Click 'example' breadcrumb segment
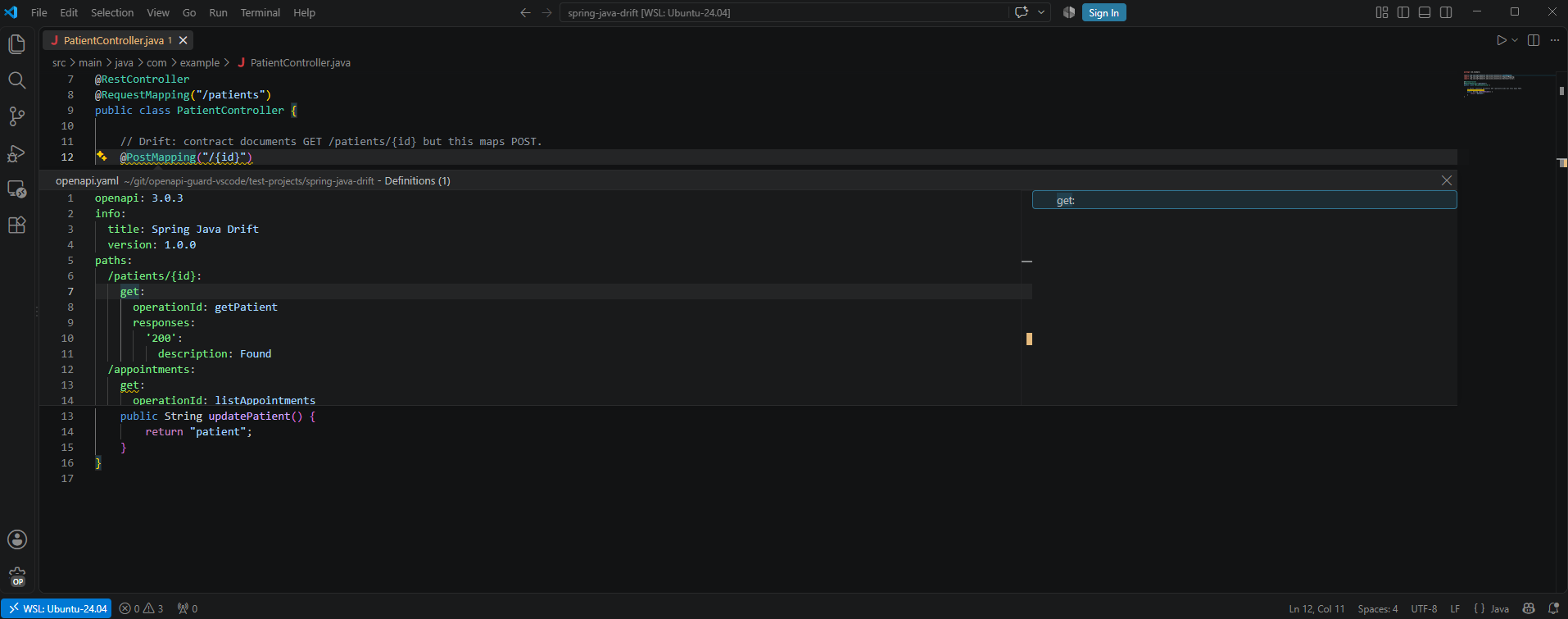Viewport: 1568px width, 619px height. (x=200, y=62)
